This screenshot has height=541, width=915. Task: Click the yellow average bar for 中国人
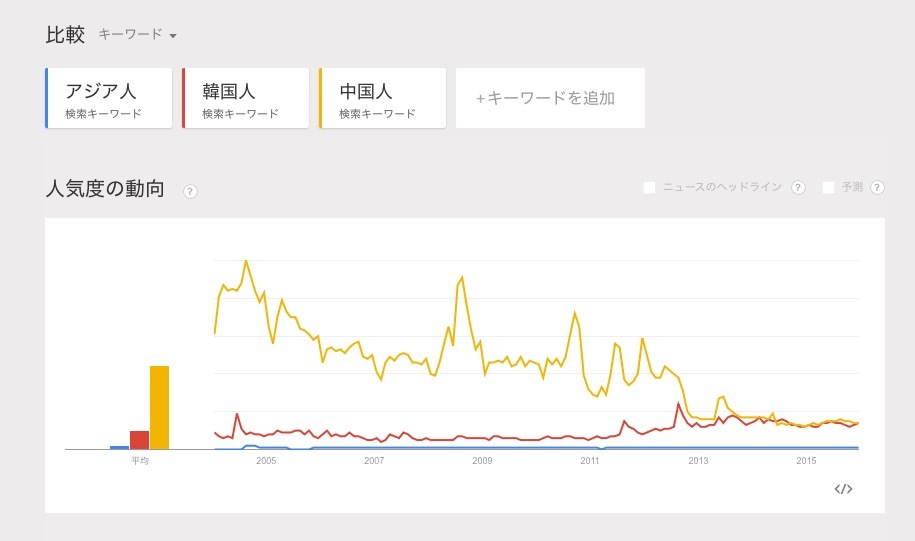[159, 407]
